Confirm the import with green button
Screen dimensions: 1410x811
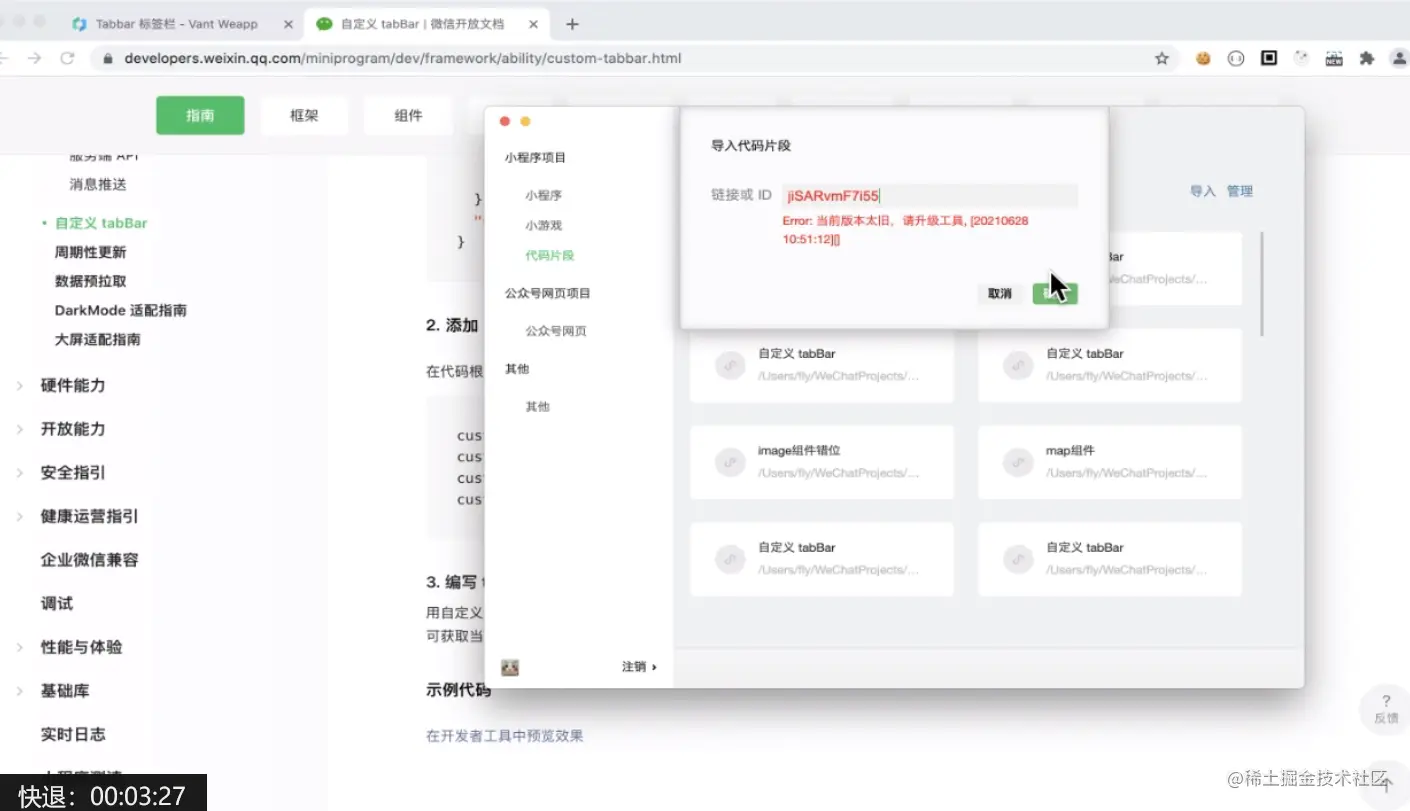click(1055, 293)
